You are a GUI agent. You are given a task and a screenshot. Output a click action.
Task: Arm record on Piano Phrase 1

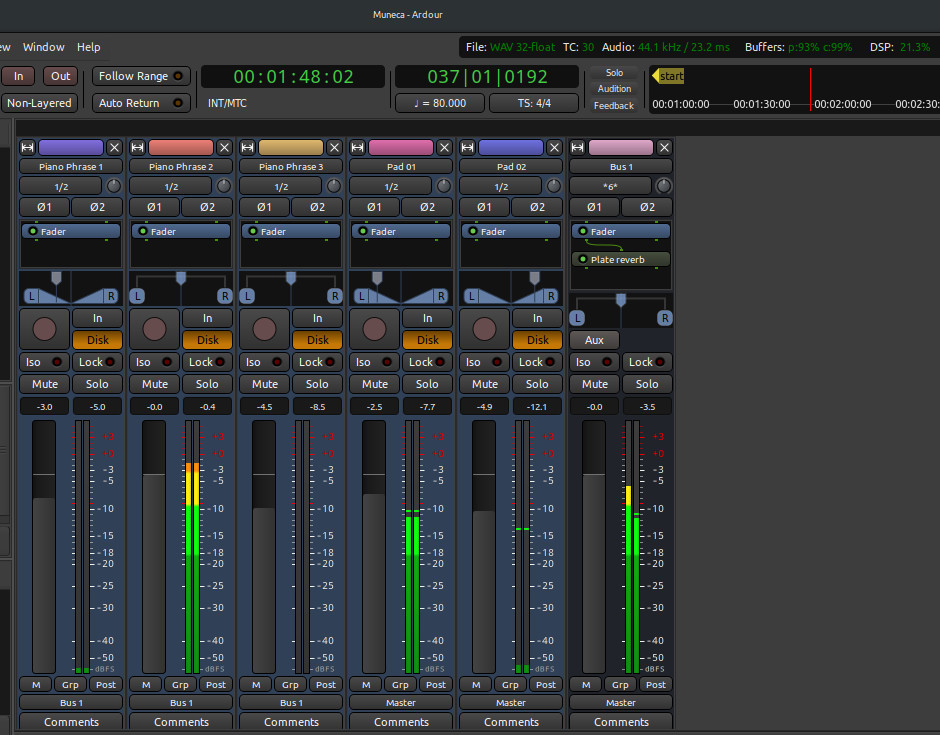tap(44, 329)
